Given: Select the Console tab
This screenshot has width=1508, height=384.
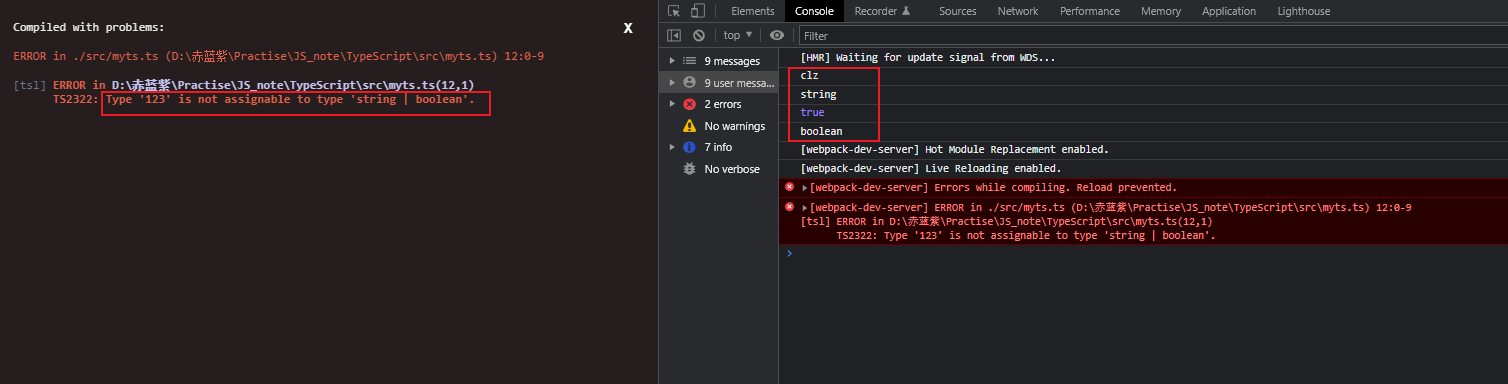Looking at the screenshot, I should (814, 11).
